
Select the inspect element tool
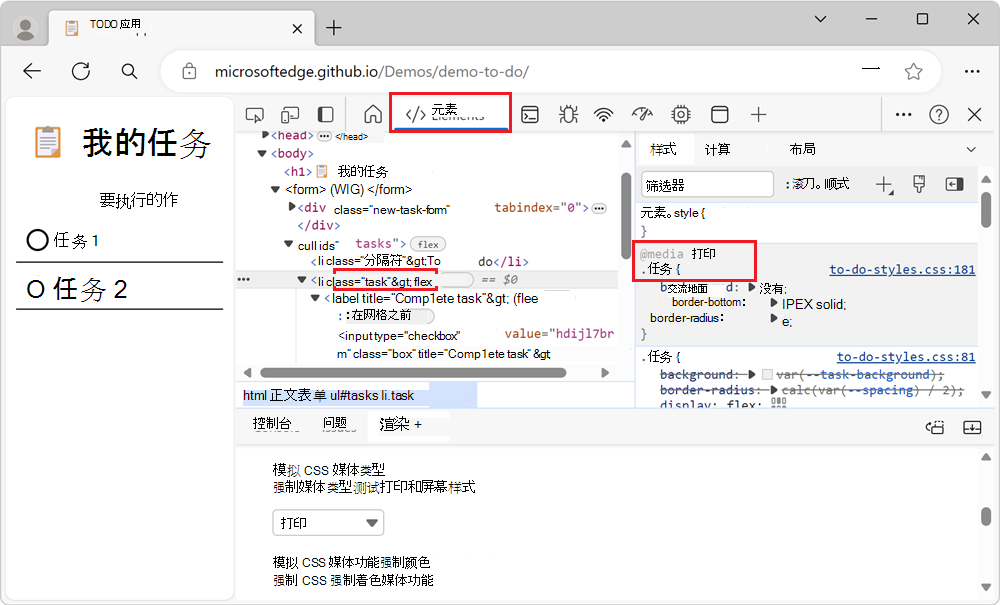tap(254, 114)
